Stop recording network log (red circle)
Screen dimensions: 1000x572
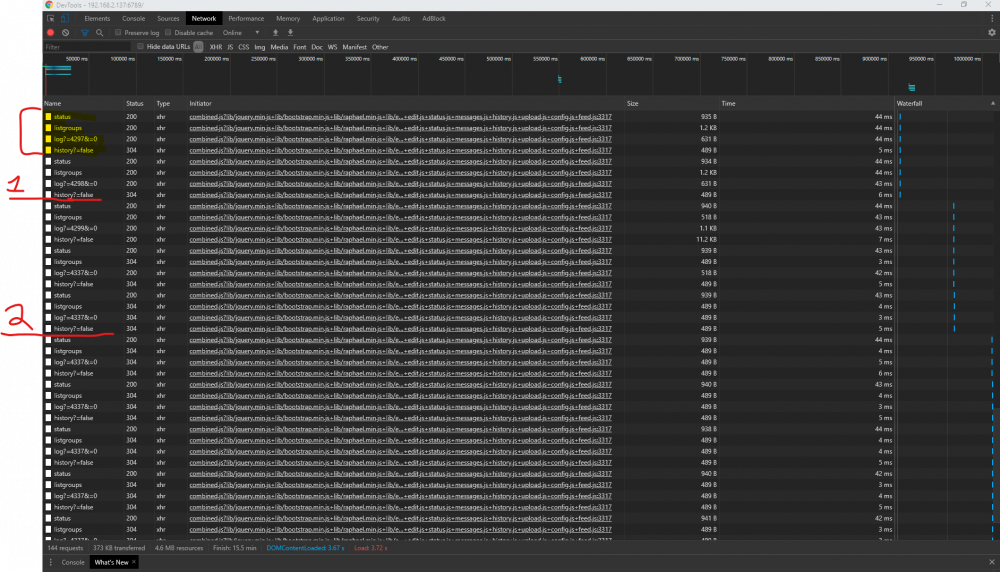(50, 33)
